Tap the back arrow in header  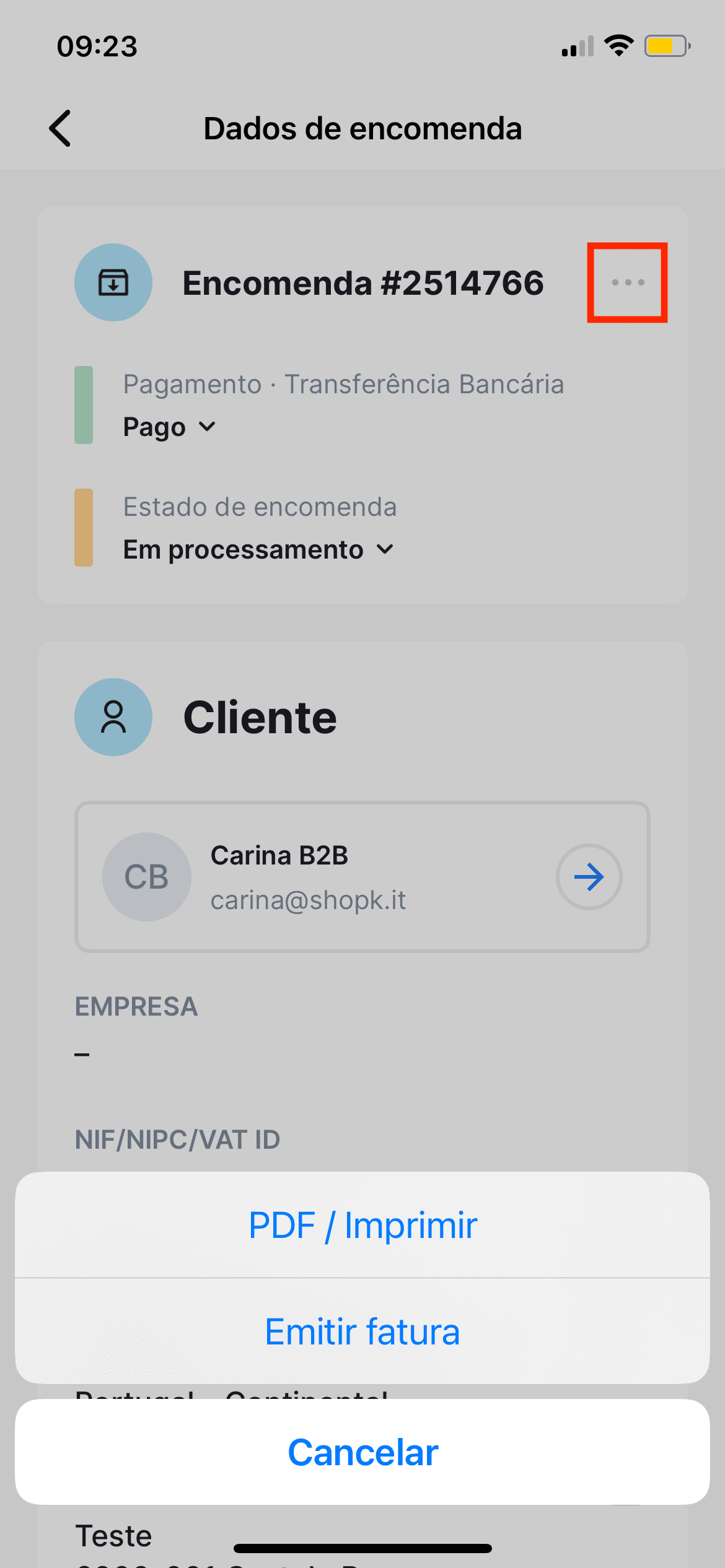[x=61, y=129]
